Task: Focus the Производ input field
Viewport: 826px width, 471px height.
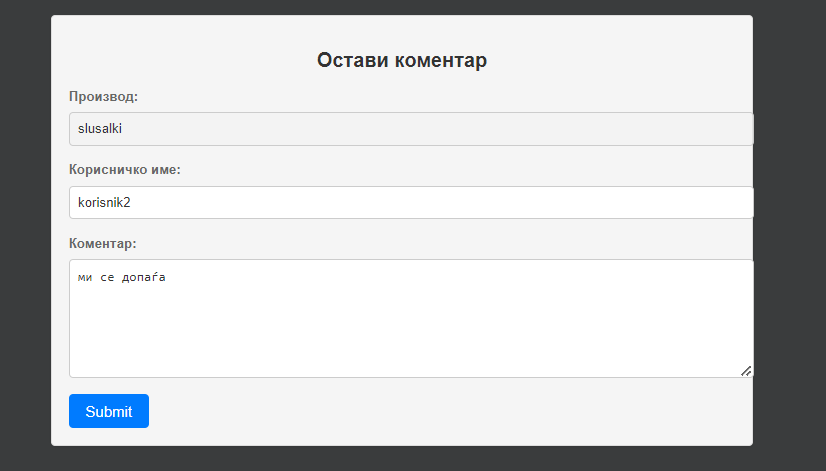Action: 410,129
